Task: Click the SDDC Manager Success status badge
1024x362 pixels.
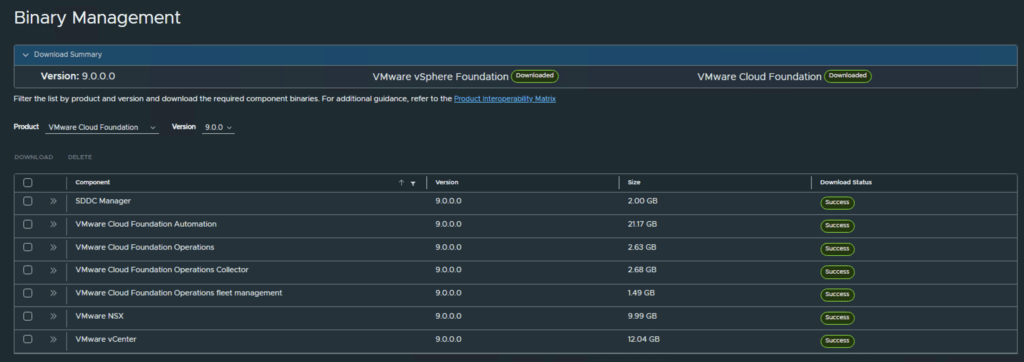Action: tap(837, 203)
